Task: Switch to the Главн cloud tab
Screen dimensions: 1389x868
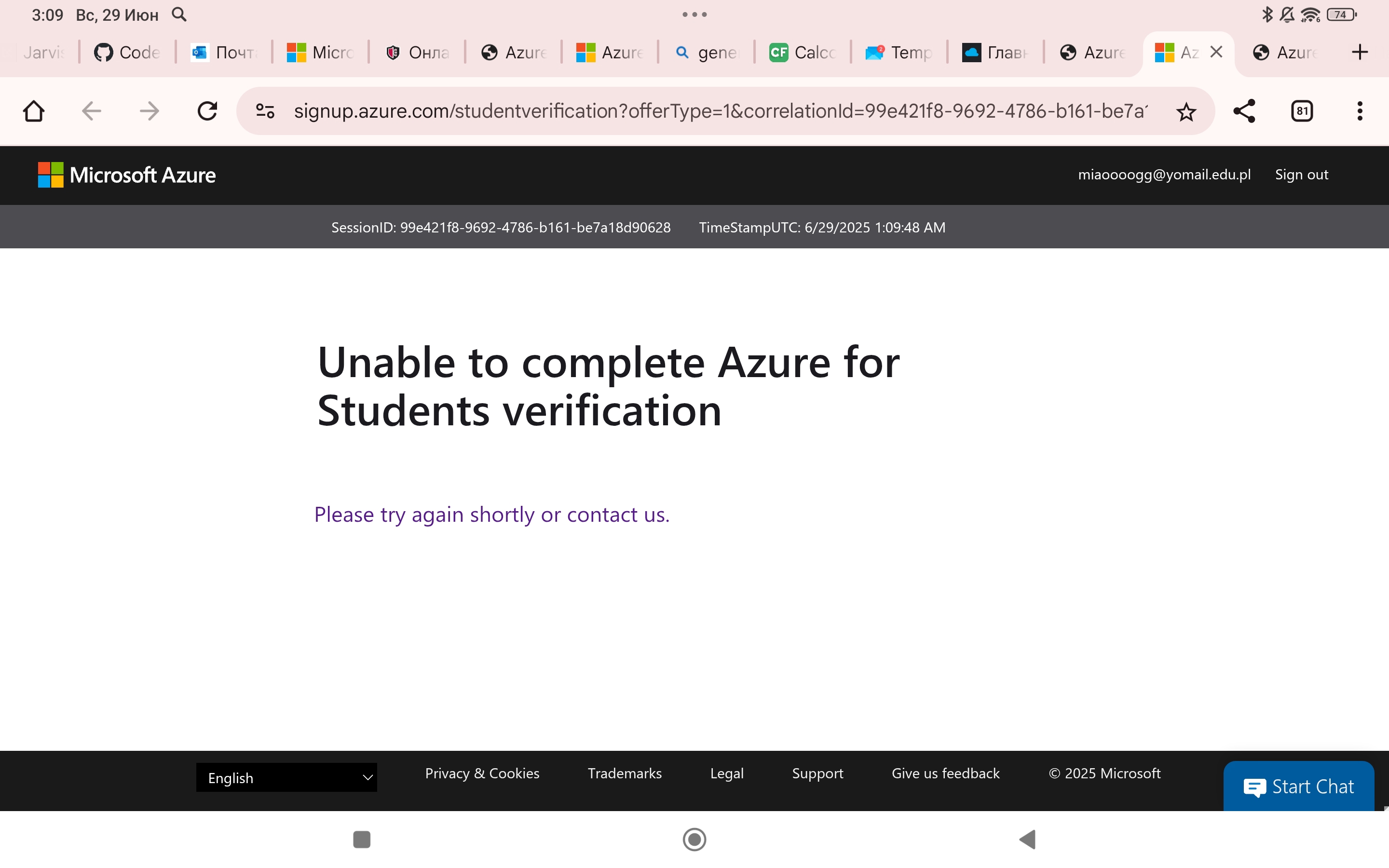Action: [x=994, y=52]
